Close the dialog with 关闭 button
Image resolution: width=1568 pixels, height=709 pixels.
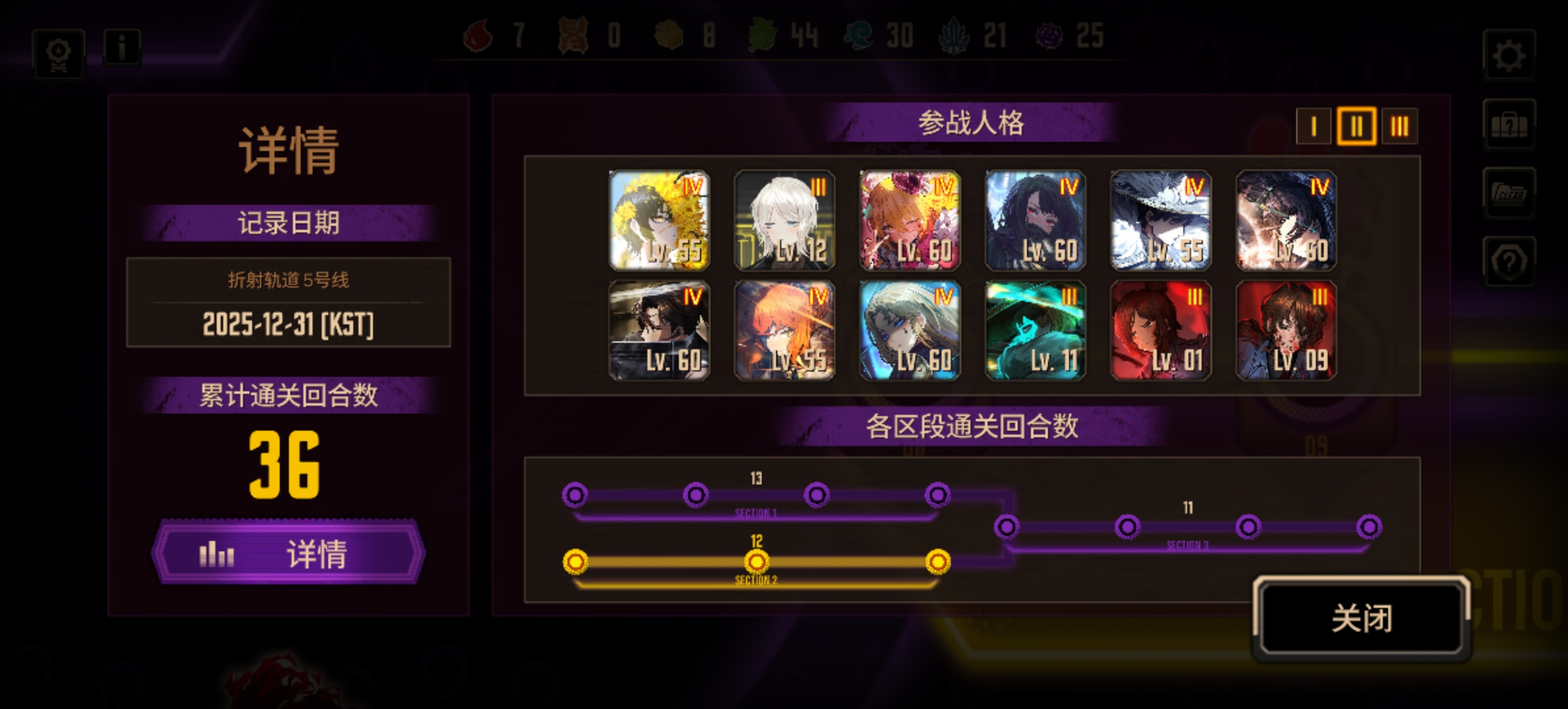(1362, 618)
